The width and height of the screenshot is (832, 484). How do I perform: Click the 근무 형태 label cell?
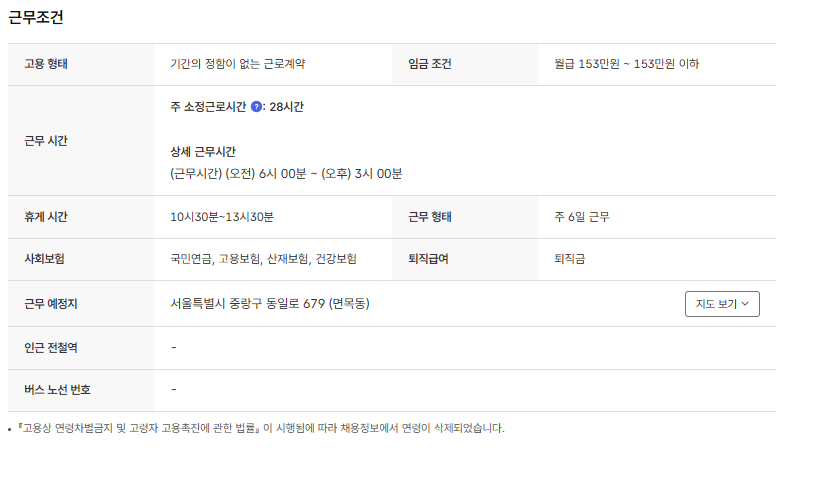pos(430,216)
